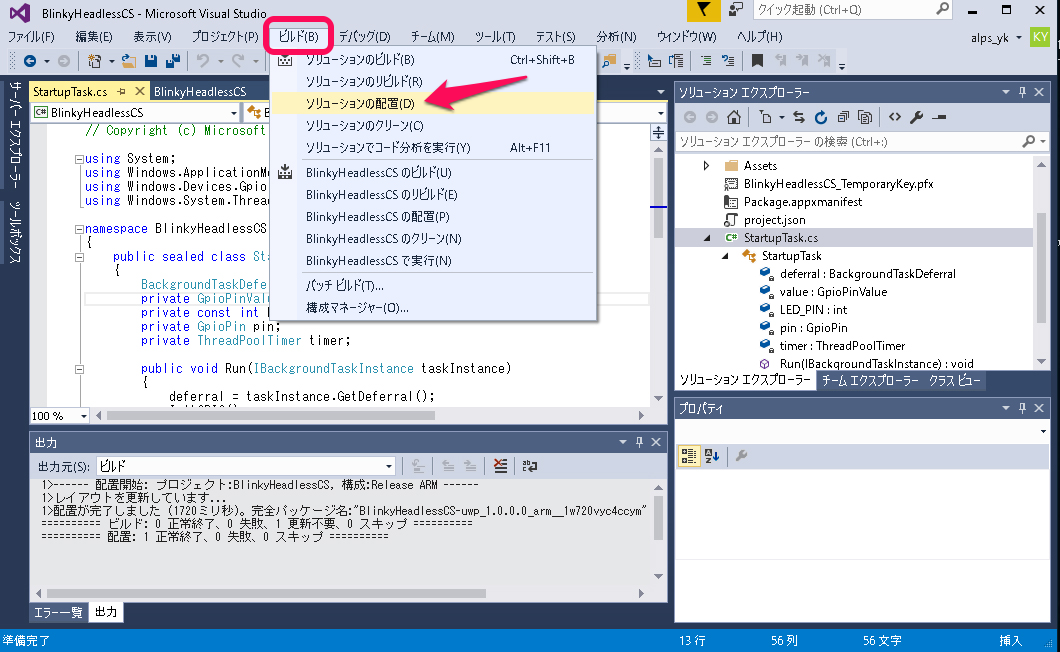Switch to the Class View tab
Image resolution: width=1060 pixels, height=652 pixels.
[955, 380]
